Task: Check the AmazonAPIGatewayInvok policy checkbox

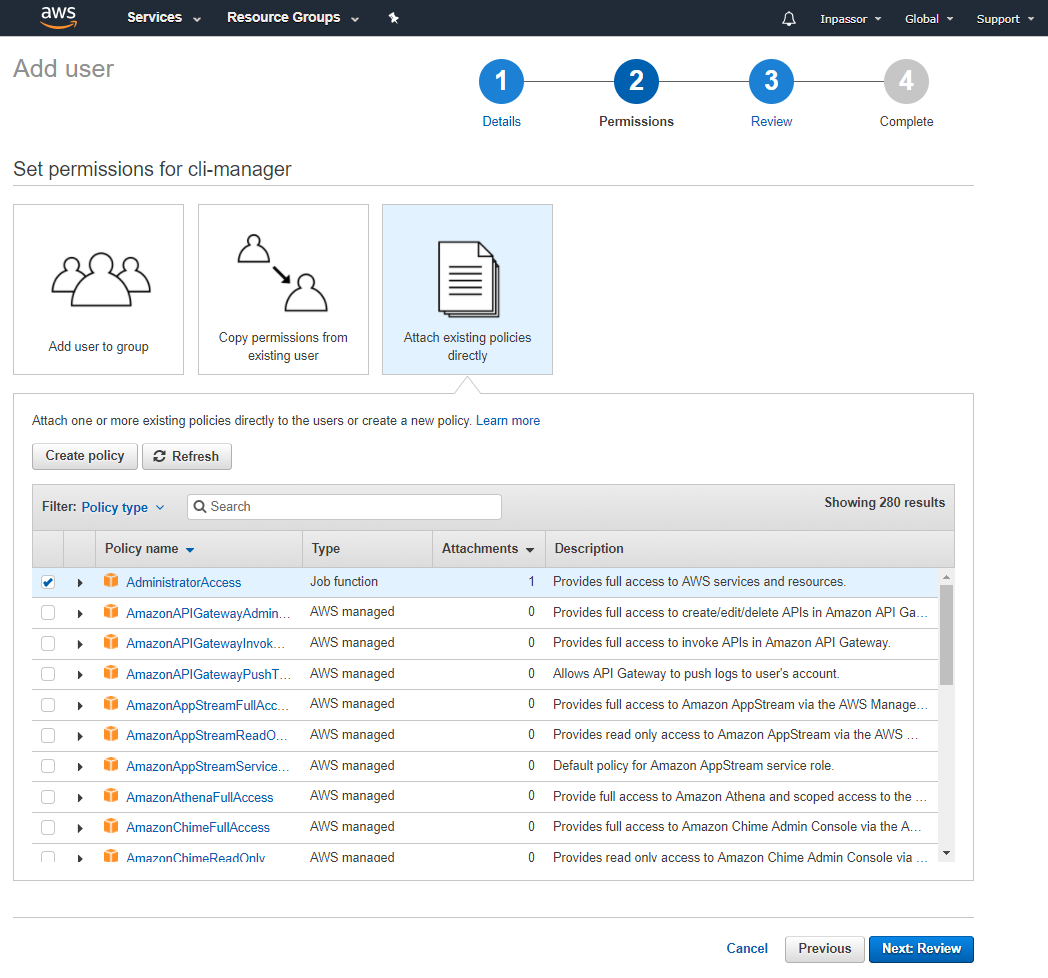Action: pos(48,643)
